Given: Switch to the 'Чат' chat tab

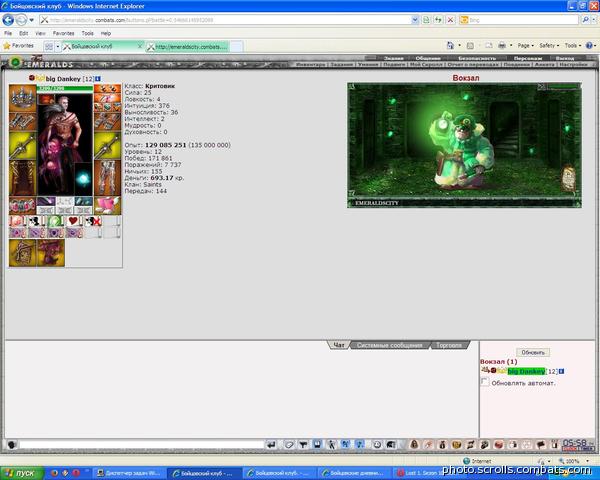Looking at the screenshot, I should click(x=339, y=345).
